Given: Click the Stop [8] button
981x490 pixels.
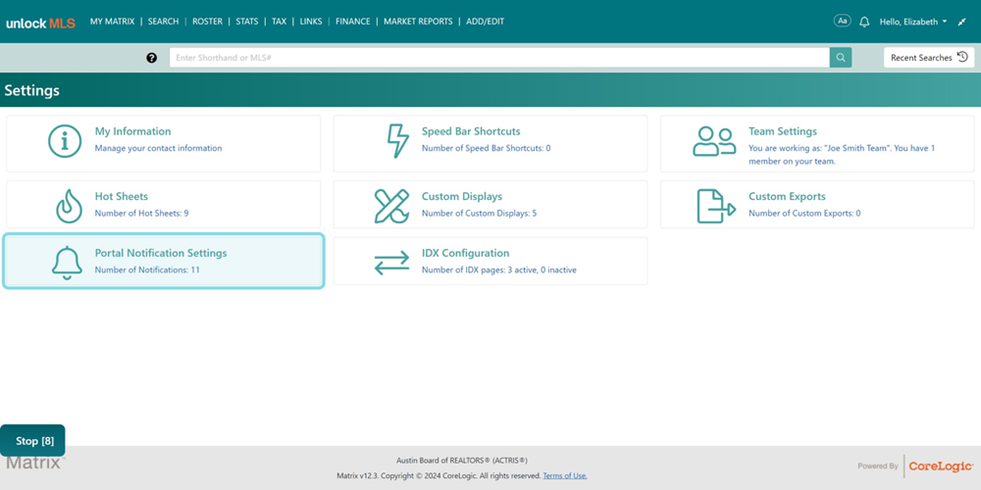Looking at the screenshot, I should (33, 441).
